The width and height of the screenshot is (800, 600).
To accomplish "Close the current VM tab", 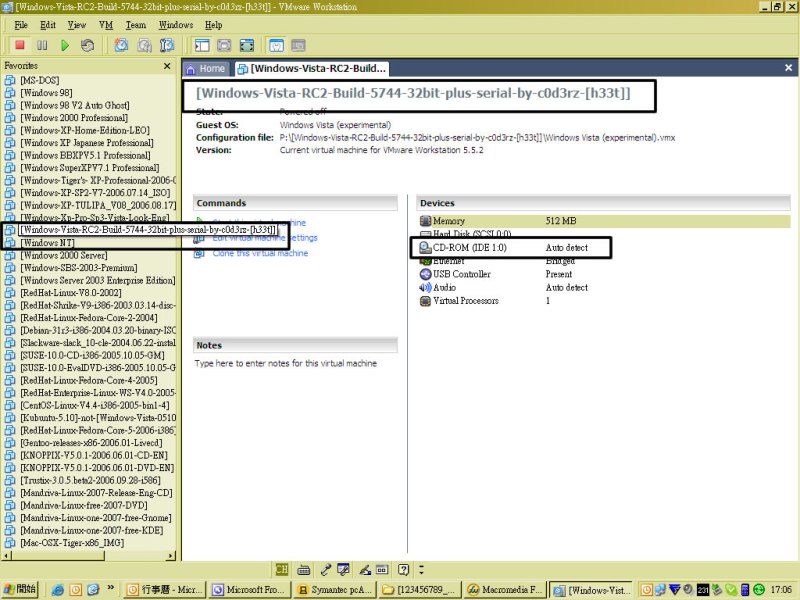I will 788,68.
